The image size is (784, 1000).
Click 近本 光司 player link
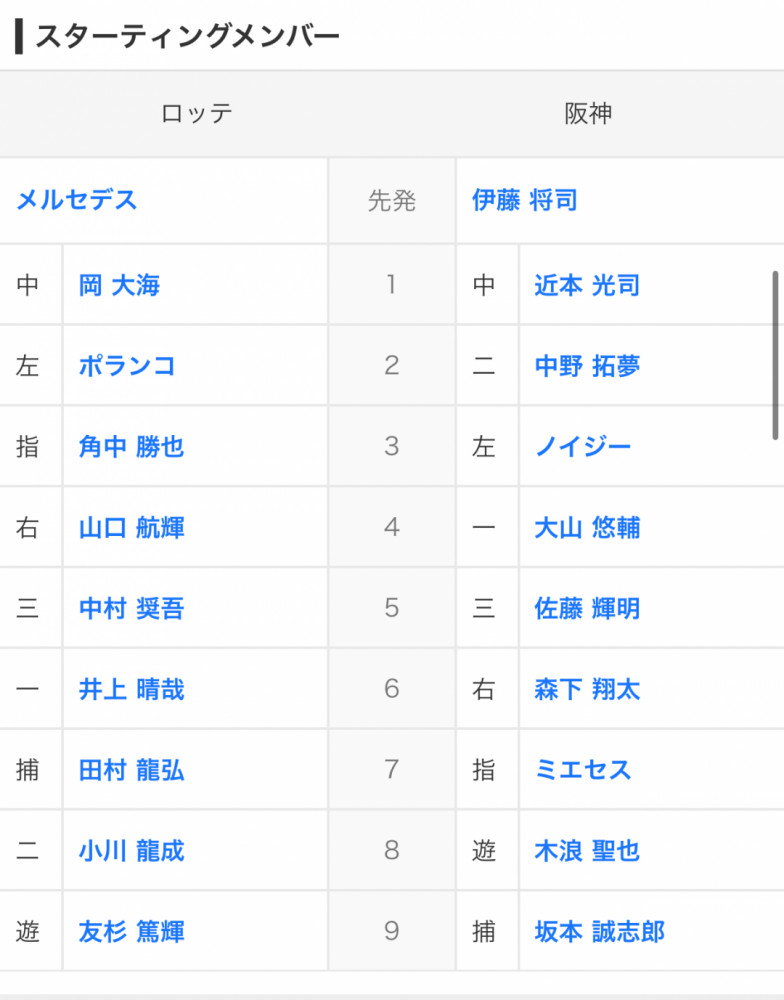587,286
